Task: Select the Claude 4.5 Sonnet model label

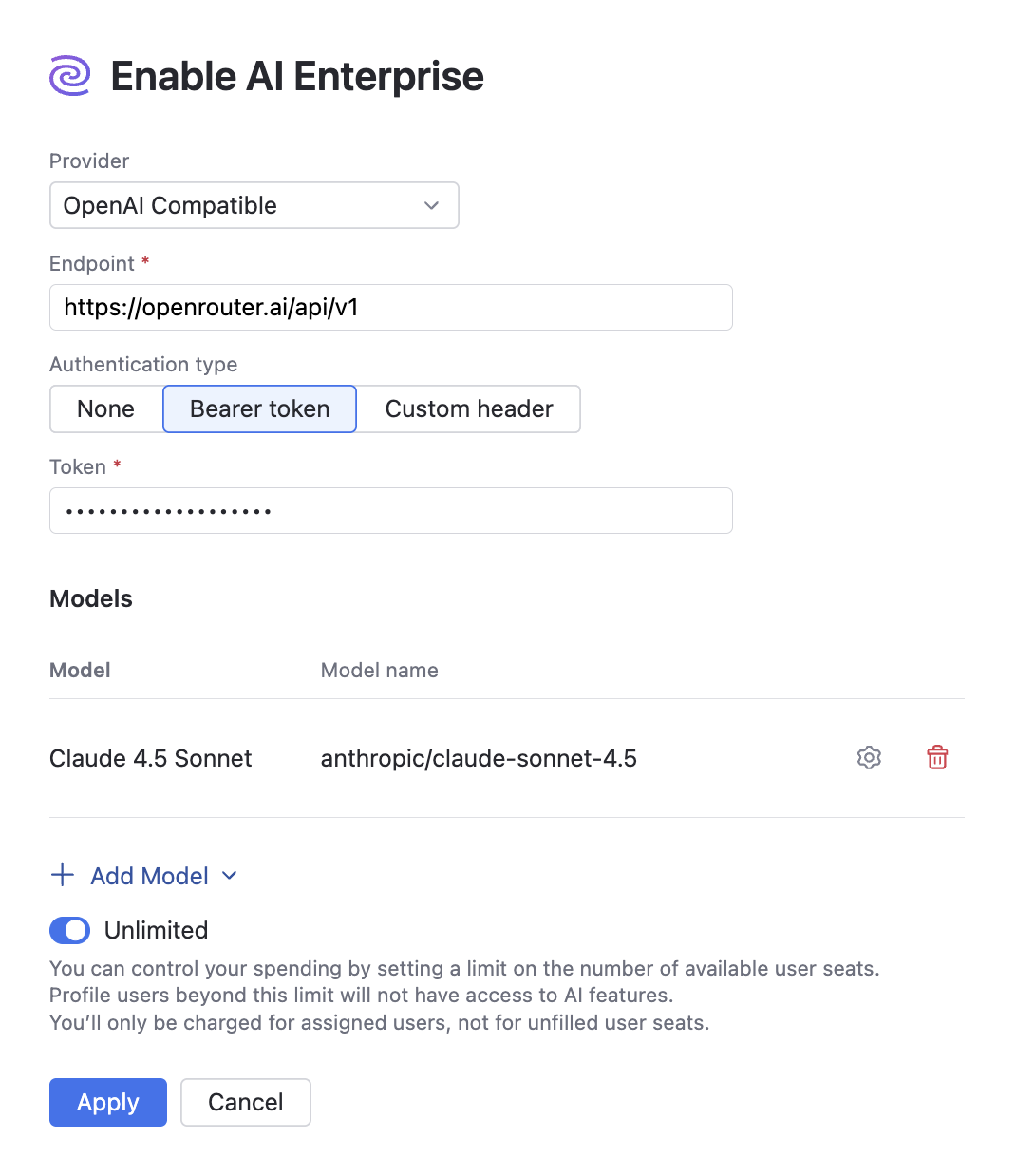Action: click(150, 758)
